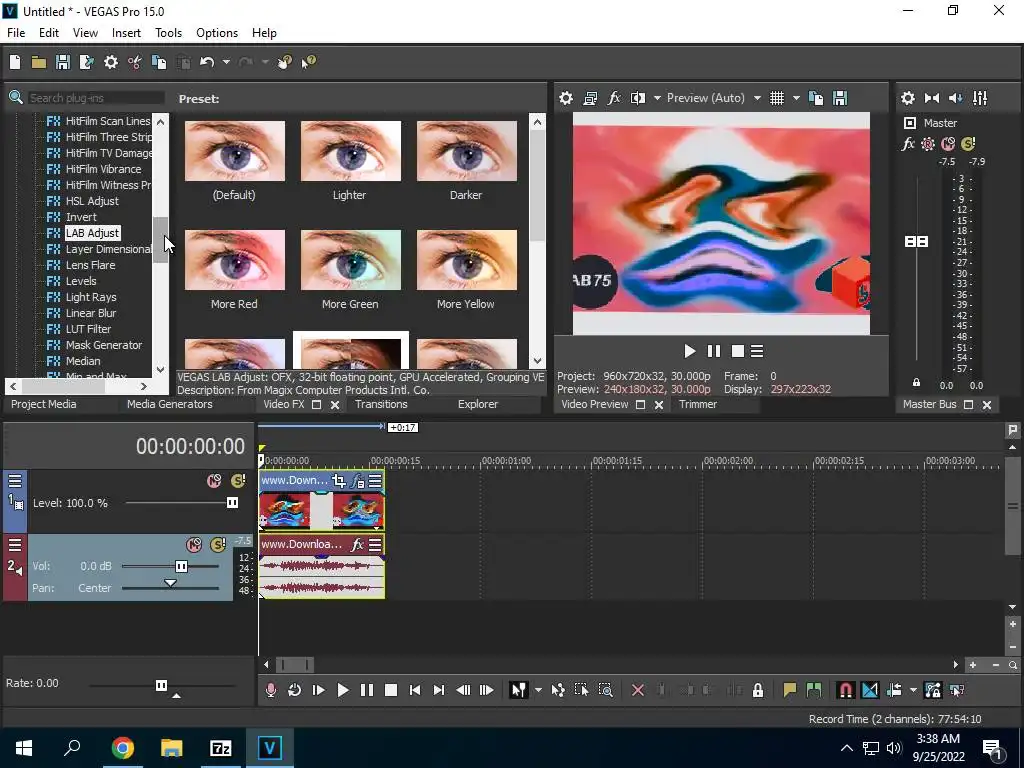Open the split screen view dropdown arrow
The width and height of the screenshot is (1024, 768).
pos(657,98)
